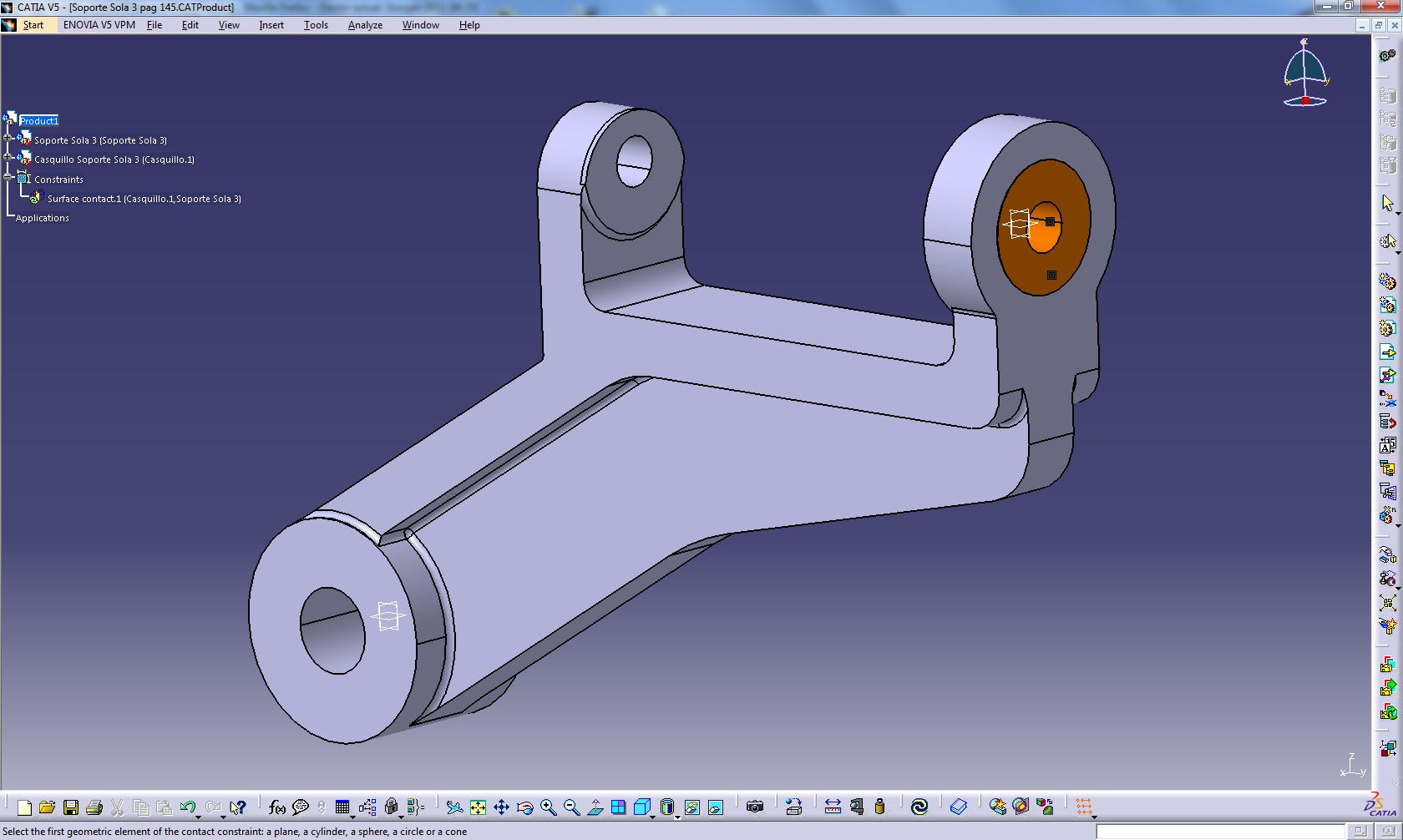
Task: Click Fit All In view icon
Action: (x=478, y=807)
